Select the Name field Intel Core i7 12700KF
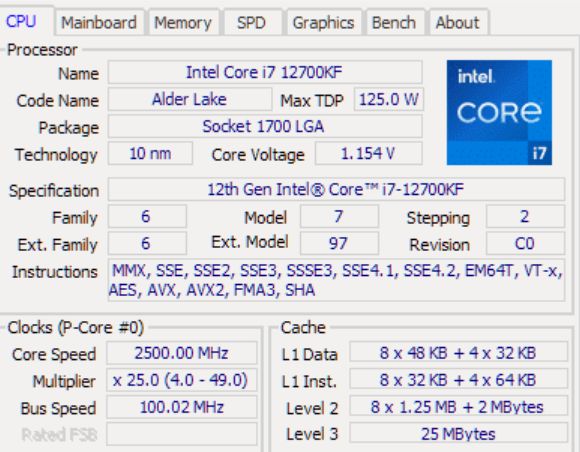This screenshot has height=452, width=580. tap(265, 72)
